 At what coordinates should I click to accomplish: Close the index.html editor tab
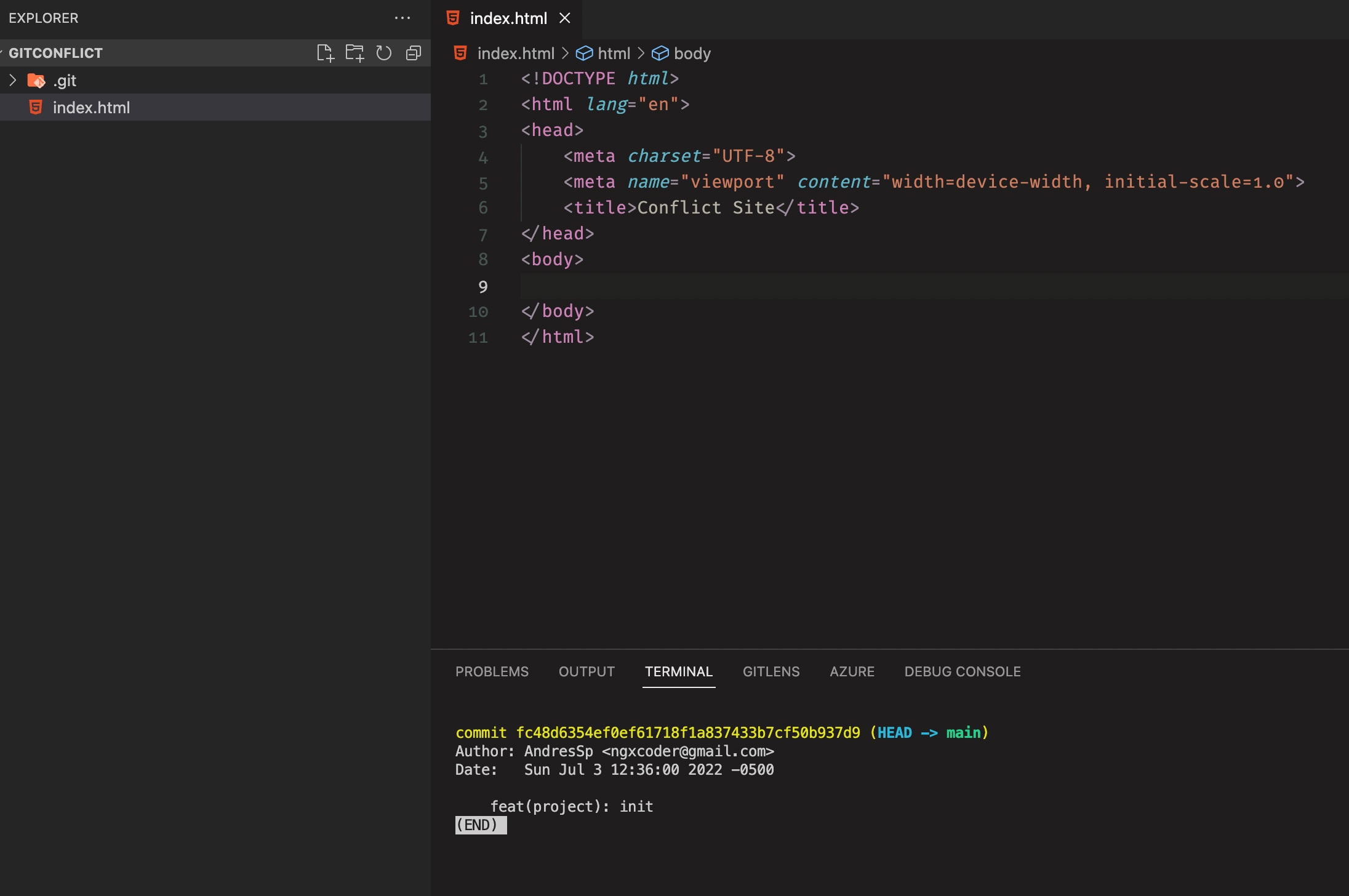(x=565, y=18)
